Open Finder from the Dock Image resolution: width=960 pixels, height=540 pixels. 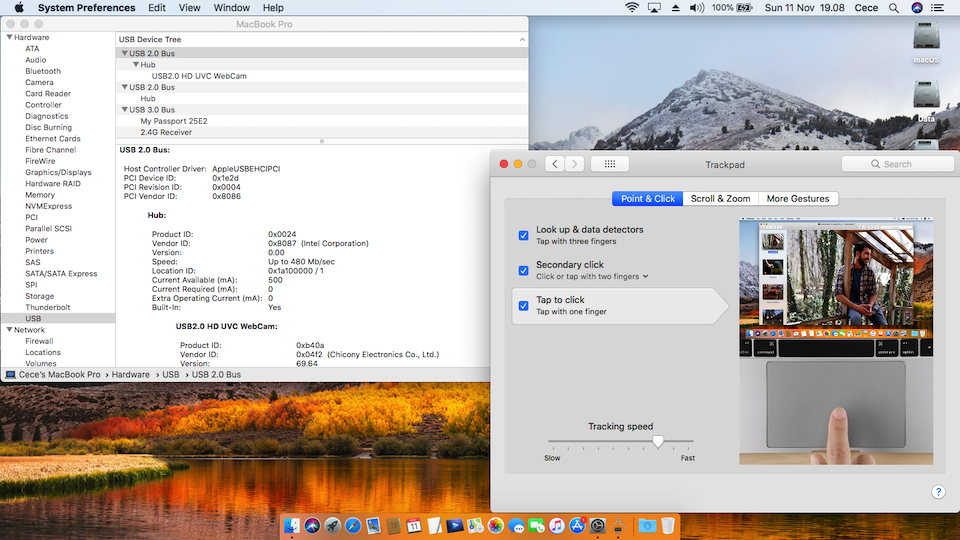pos(292,525)
